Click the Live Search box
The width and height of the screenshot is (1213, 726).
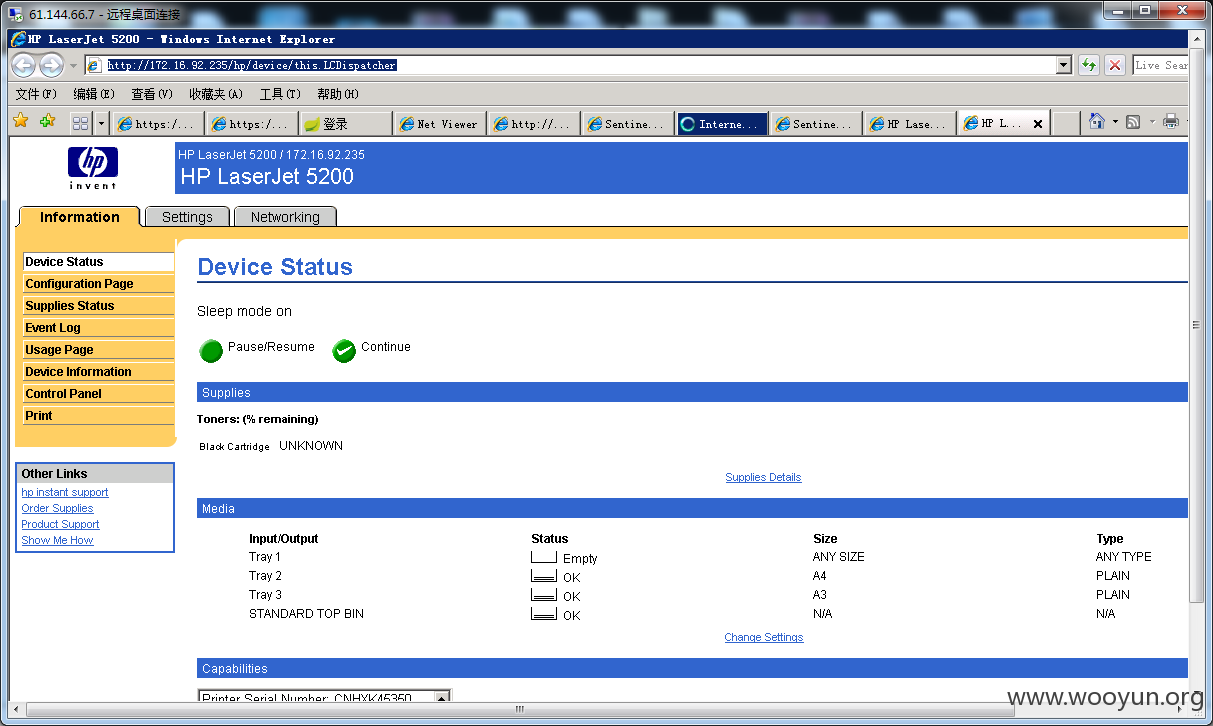pyautogui.click(x=1161, y=65)
